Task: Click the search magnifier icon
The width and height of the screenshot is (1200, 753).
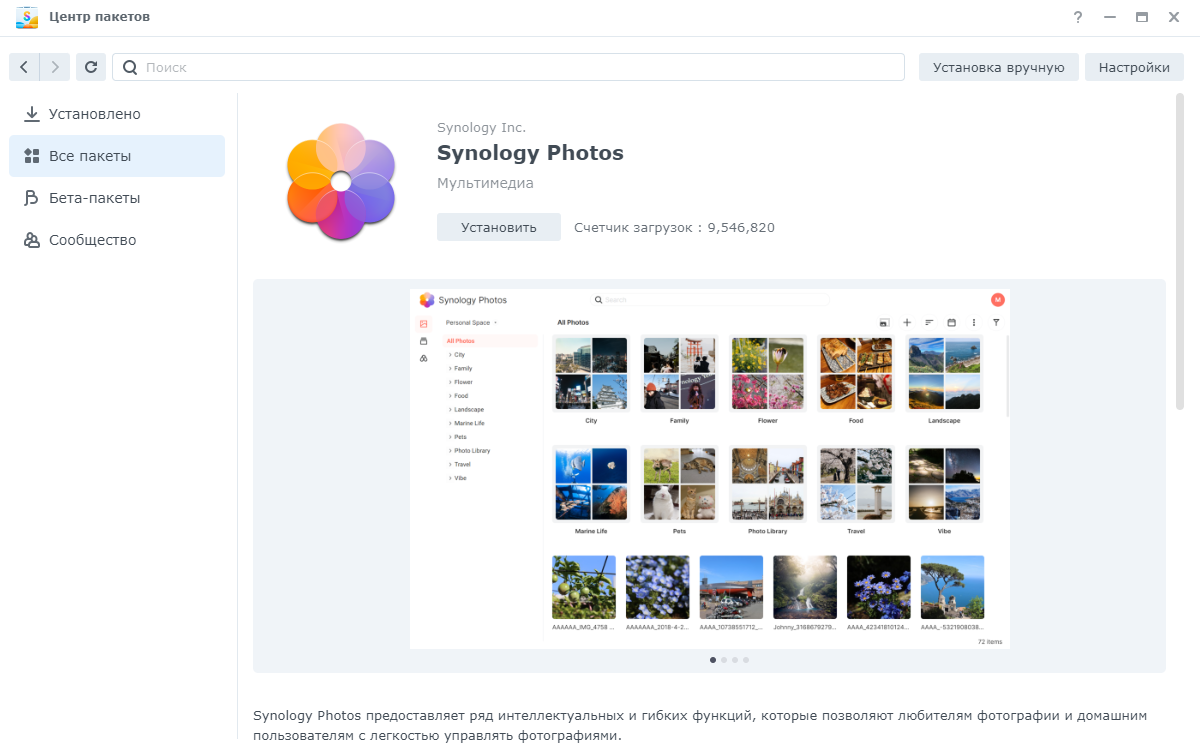Action: [130, 67]
